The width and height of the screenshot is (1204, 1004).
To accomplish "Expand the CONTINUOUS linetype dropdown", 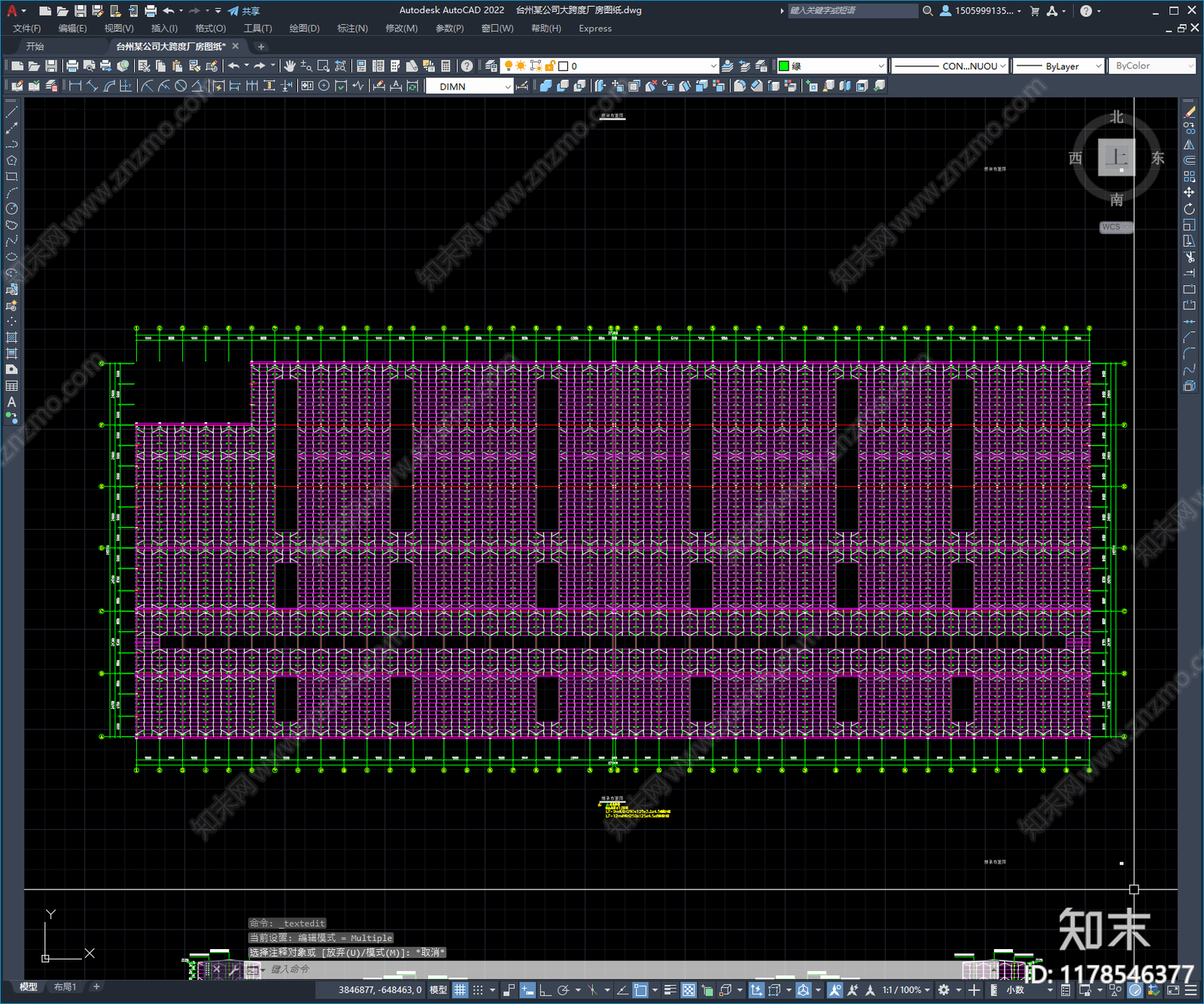I will 950,66.
